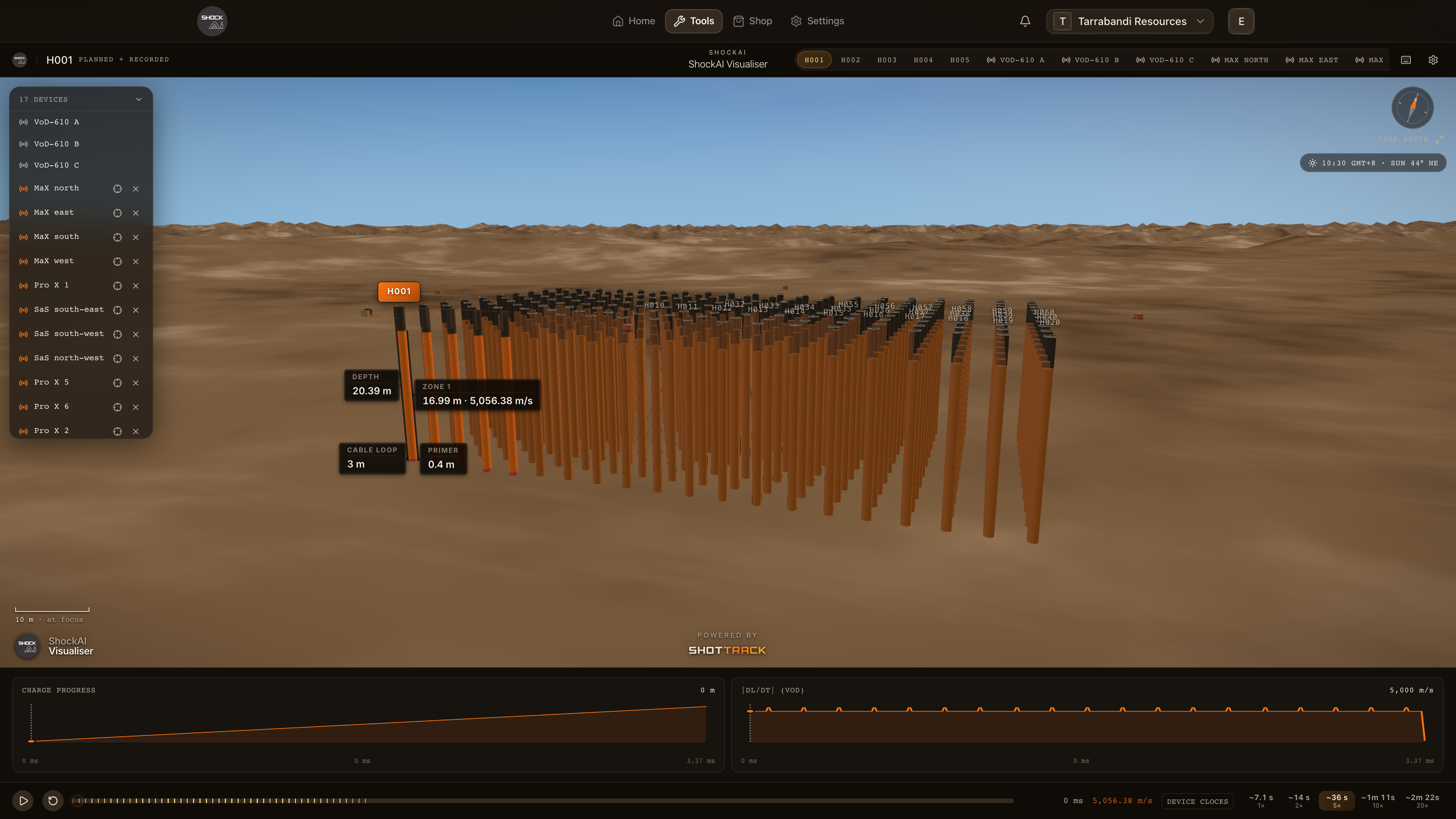Switch to the MAX EAST tab
Image resolution: width=1456 pixels, height=819 pixels.
coord(1312,60)
